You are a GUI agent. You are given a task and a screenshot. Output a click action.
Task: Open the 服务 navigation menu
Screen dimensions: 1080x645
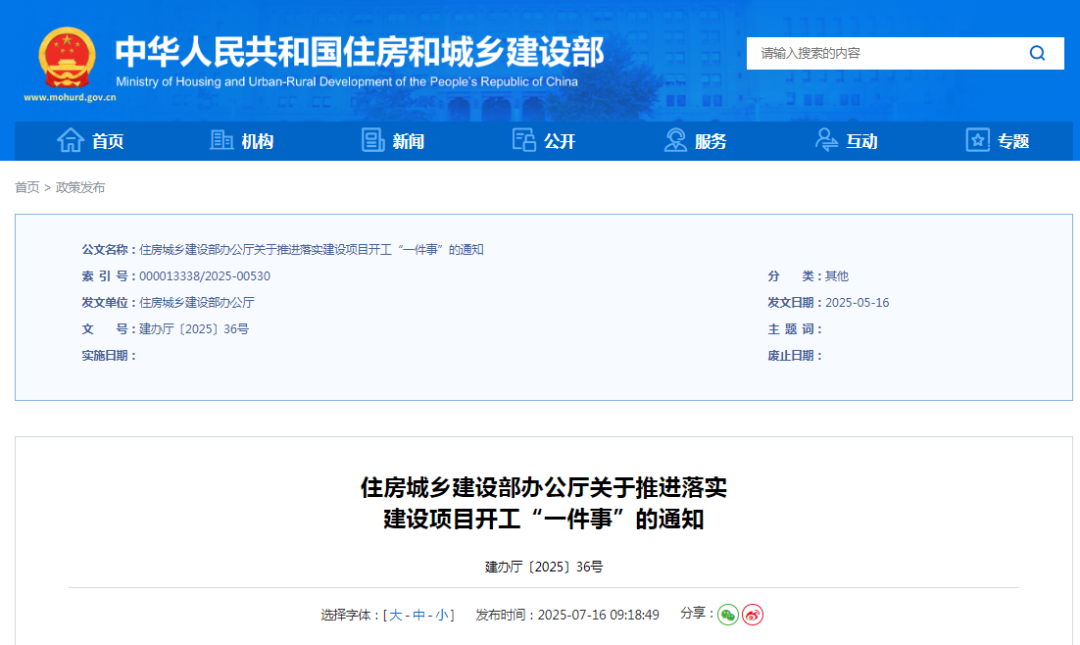click(711, 142)
